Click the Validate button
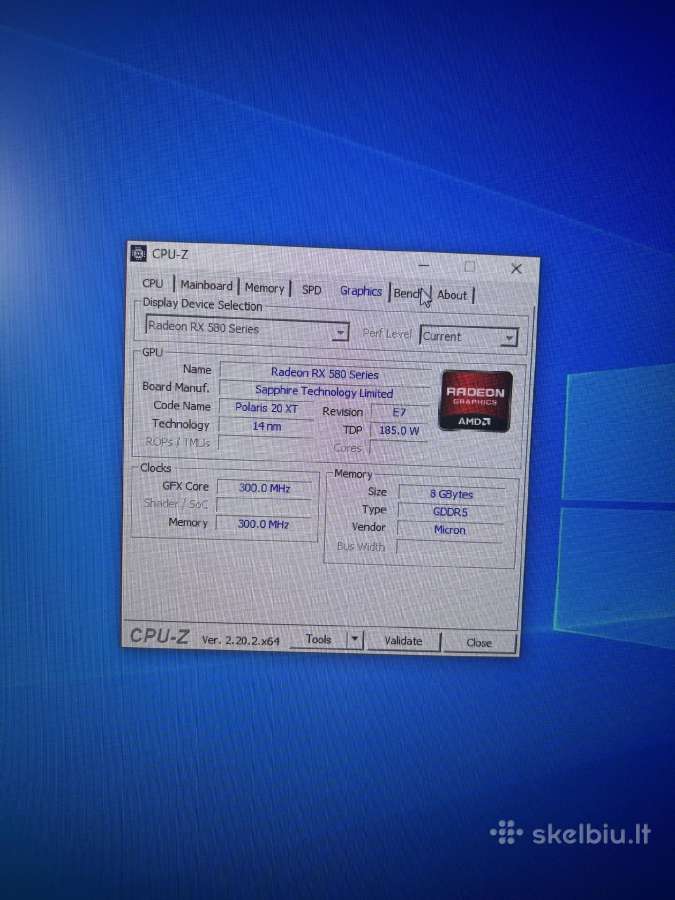Screen dimensions: 675x900 click(403, 641)
